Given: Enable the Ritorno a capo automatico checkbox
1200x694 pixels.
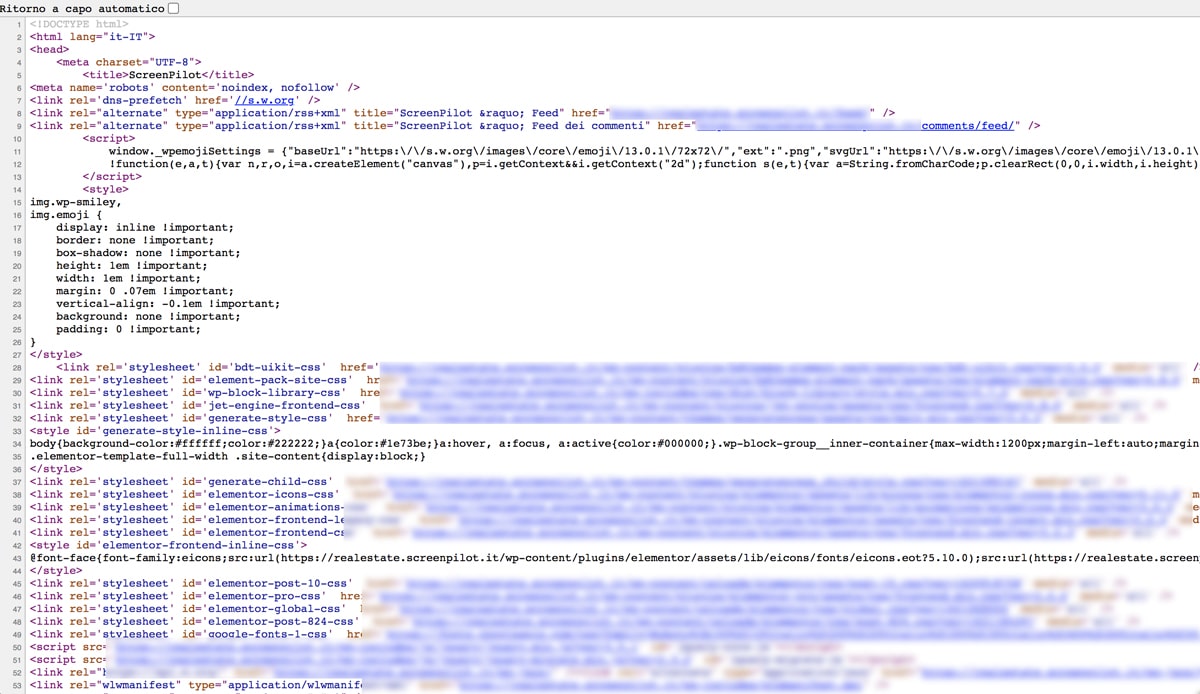Looking at the screenshot, I should pos(174,8).
